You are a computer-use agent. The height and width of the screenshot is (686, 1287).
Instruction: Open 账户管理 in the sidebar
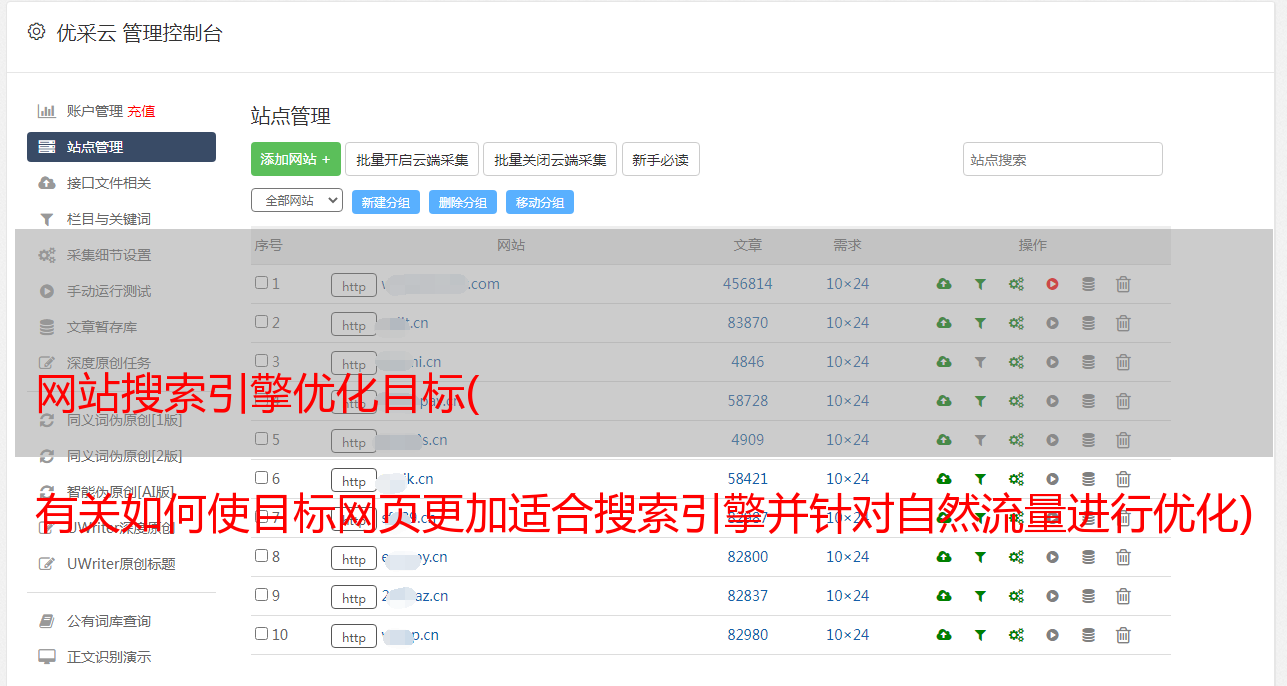click(94, 111)
